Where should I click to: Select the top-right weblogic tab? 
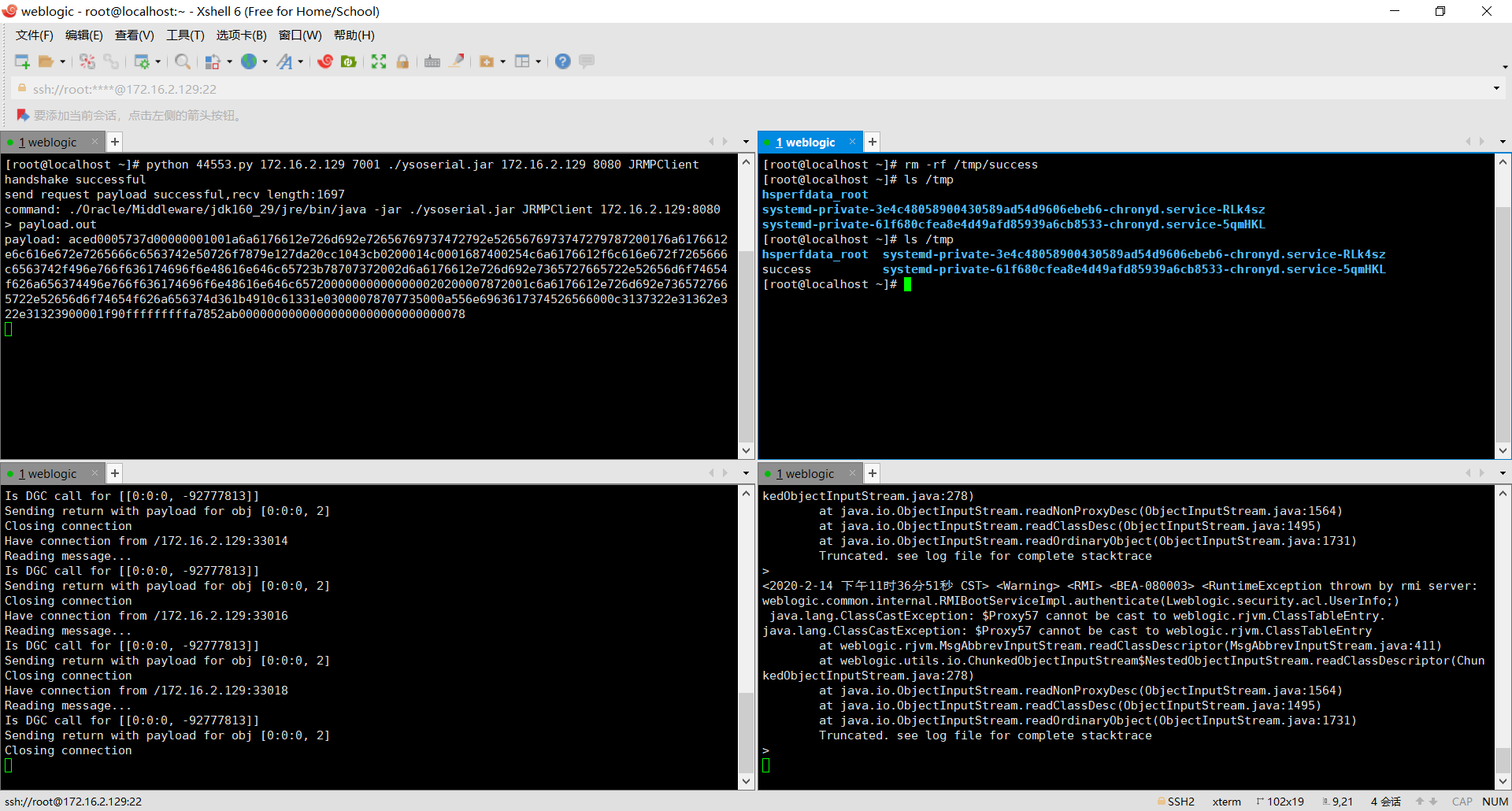click(x=806, y=143)
